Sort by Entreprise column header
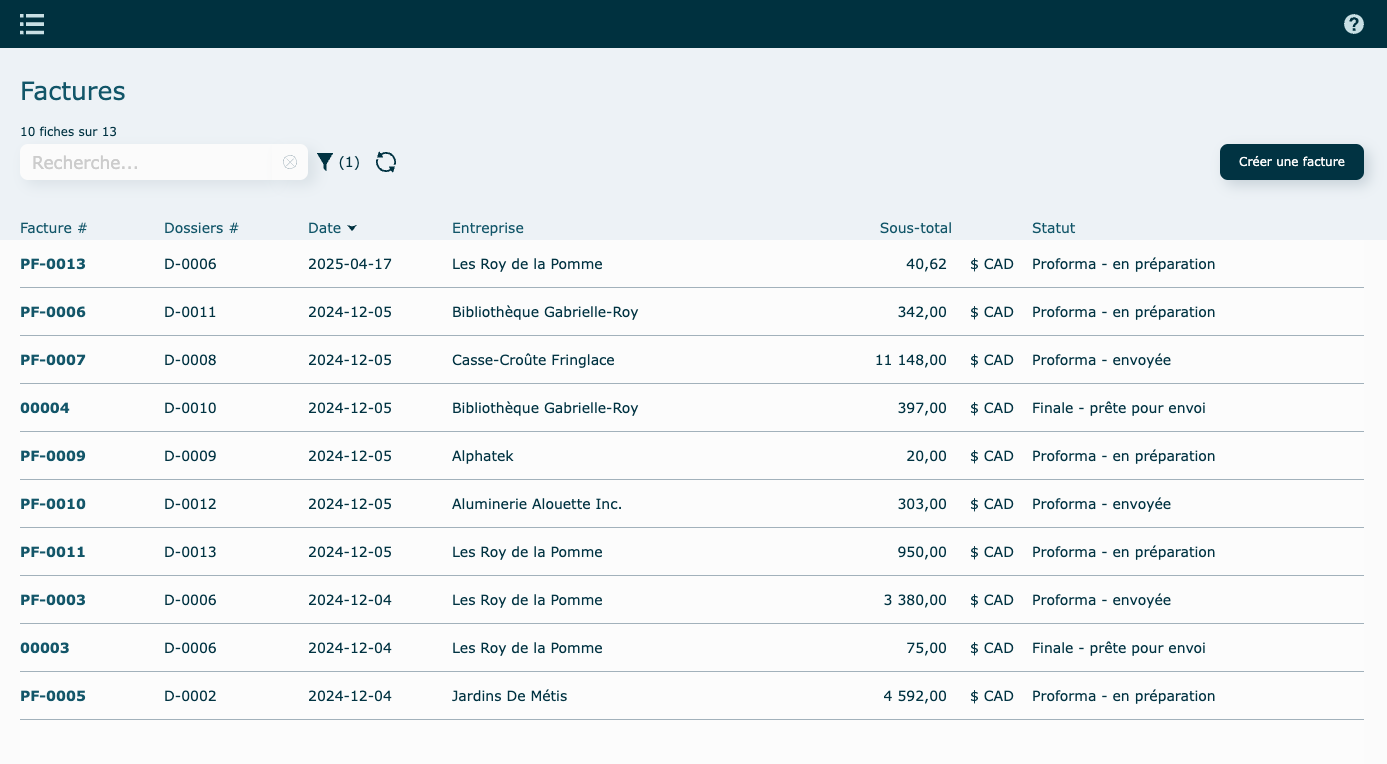This screenshot has height=764, width=1387. 487,228
